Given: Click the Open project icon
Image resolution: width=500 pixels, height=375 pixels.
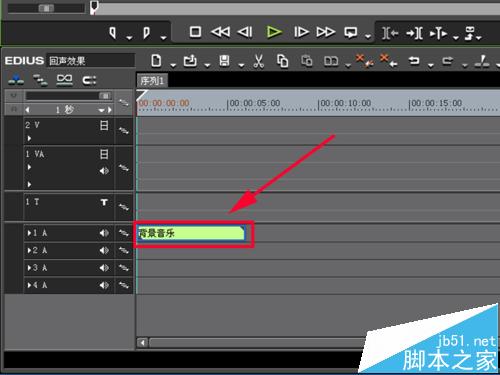Looking at the screenshot, I should coord(190,61).
